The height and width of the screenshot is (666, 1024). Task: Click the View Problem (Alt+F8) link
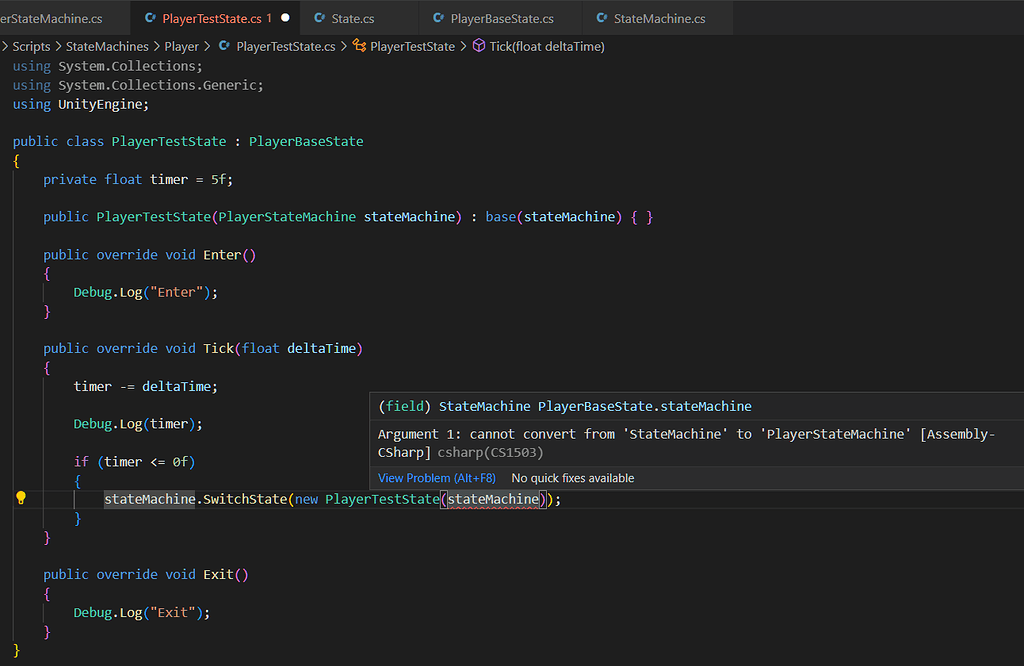pos(437,478)
